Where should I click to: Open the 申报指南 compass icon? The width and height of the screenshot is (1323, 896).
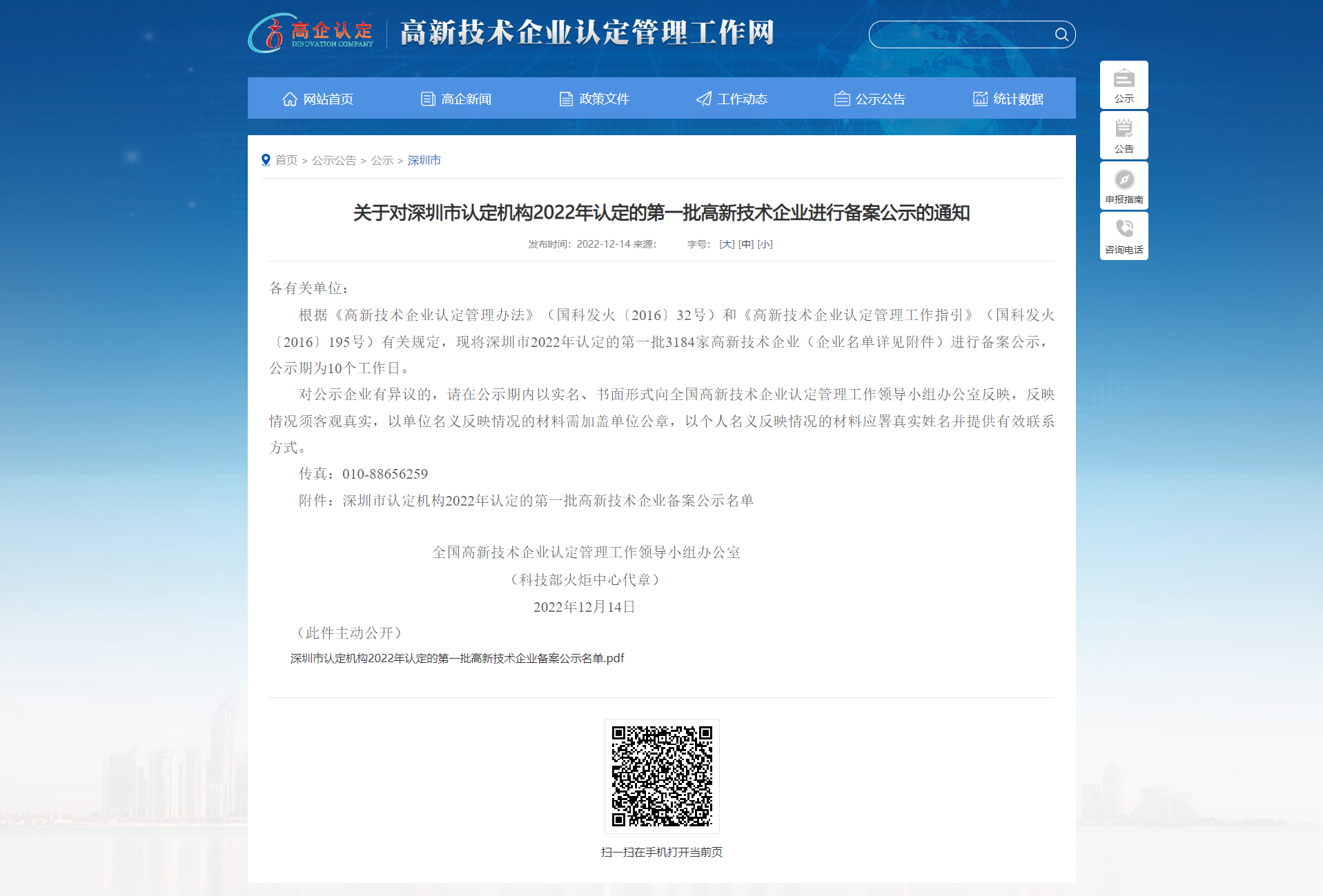1124,180
